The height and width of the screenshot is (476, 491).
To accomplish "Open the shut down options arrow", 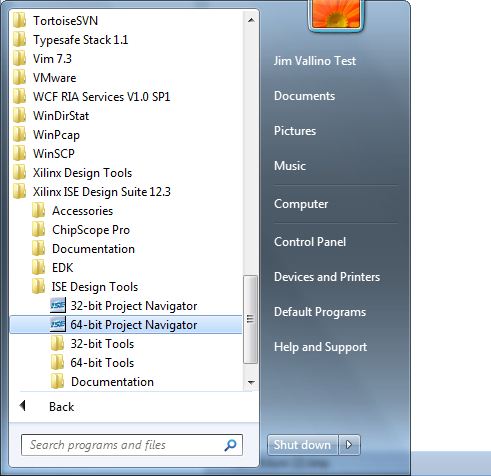I will click(x=349, y=445).
